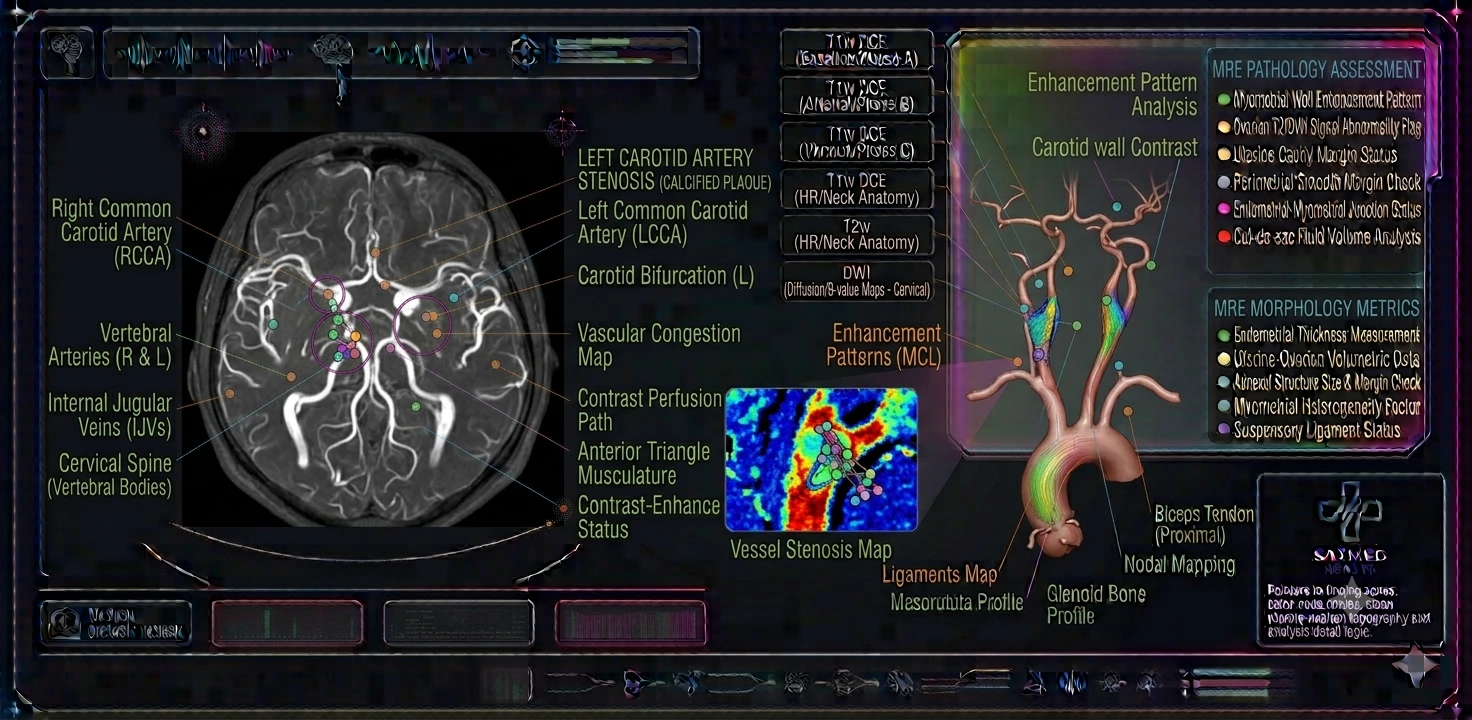Click the purple crosshair marker at scan's upper-right corner
The image size is (1472, 720).
563,129
